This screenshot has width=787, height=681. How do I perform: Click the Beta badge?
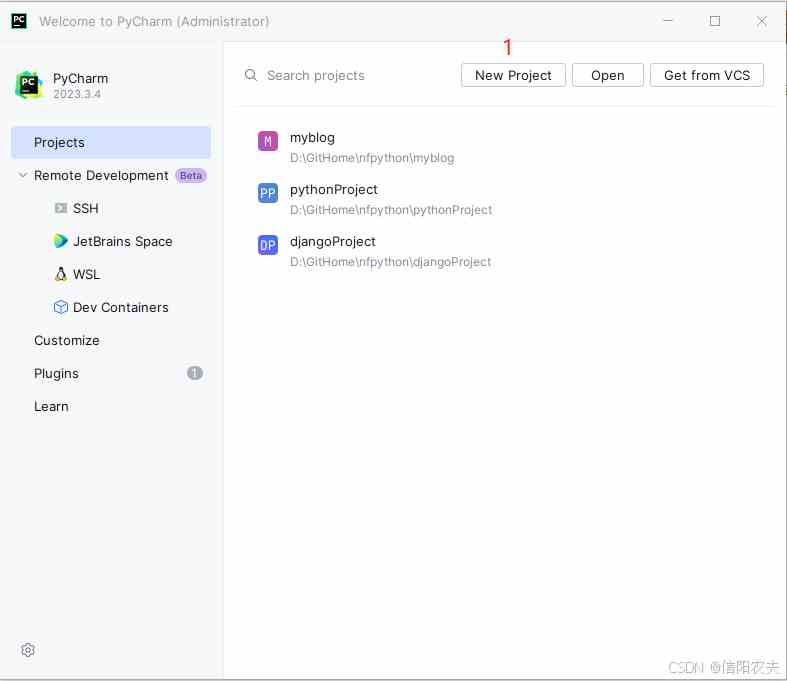tap(191, 176)
